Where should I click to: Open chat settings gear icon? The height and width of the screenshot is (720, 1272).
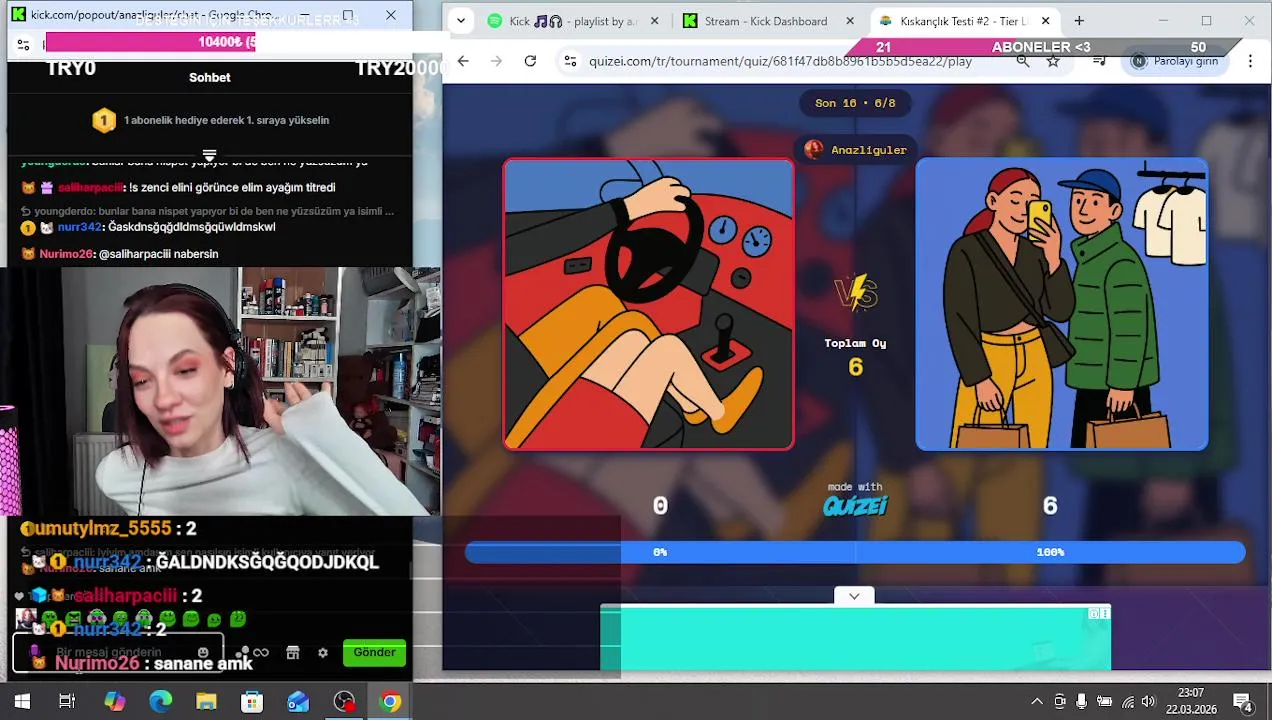click(323, 652)
